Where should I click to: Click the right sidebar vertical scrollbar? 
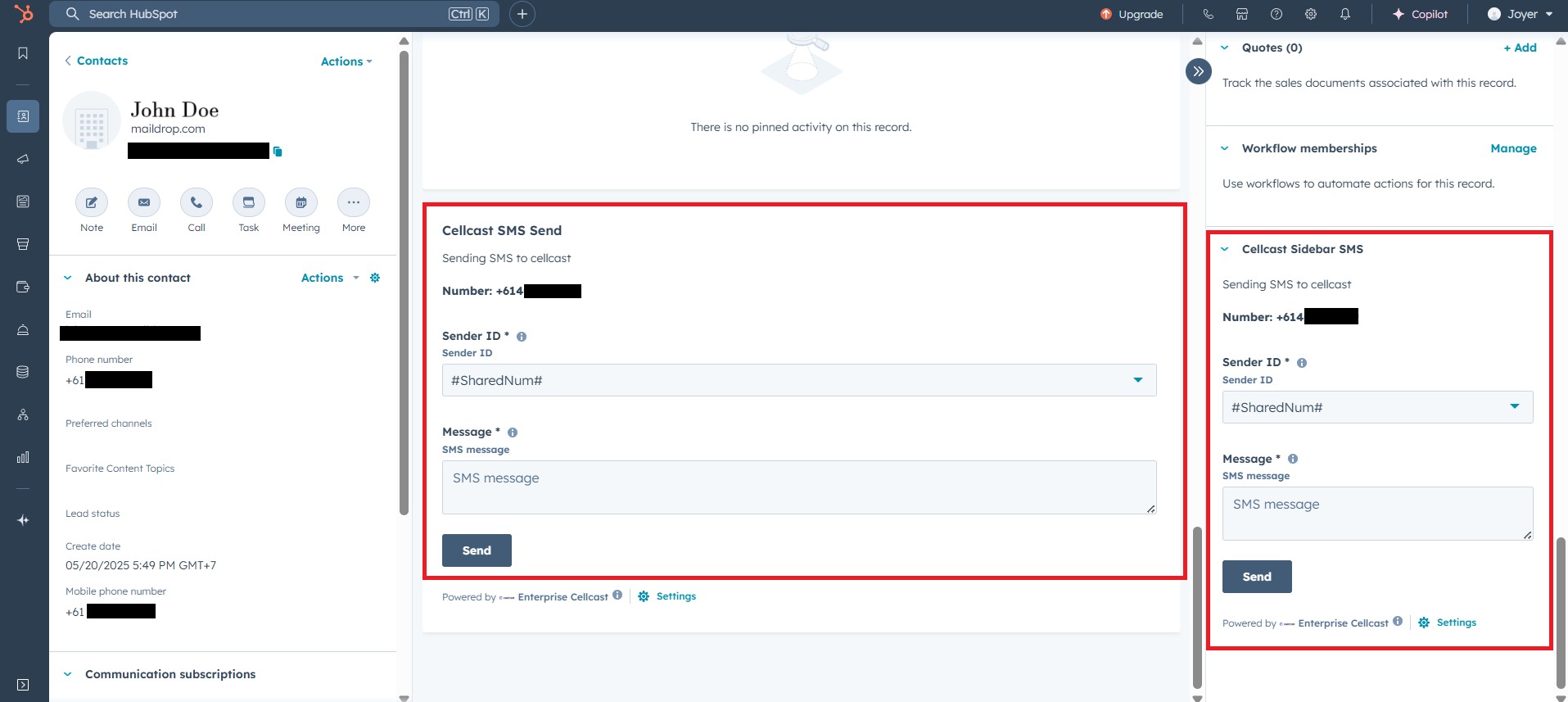[1561, 614]
